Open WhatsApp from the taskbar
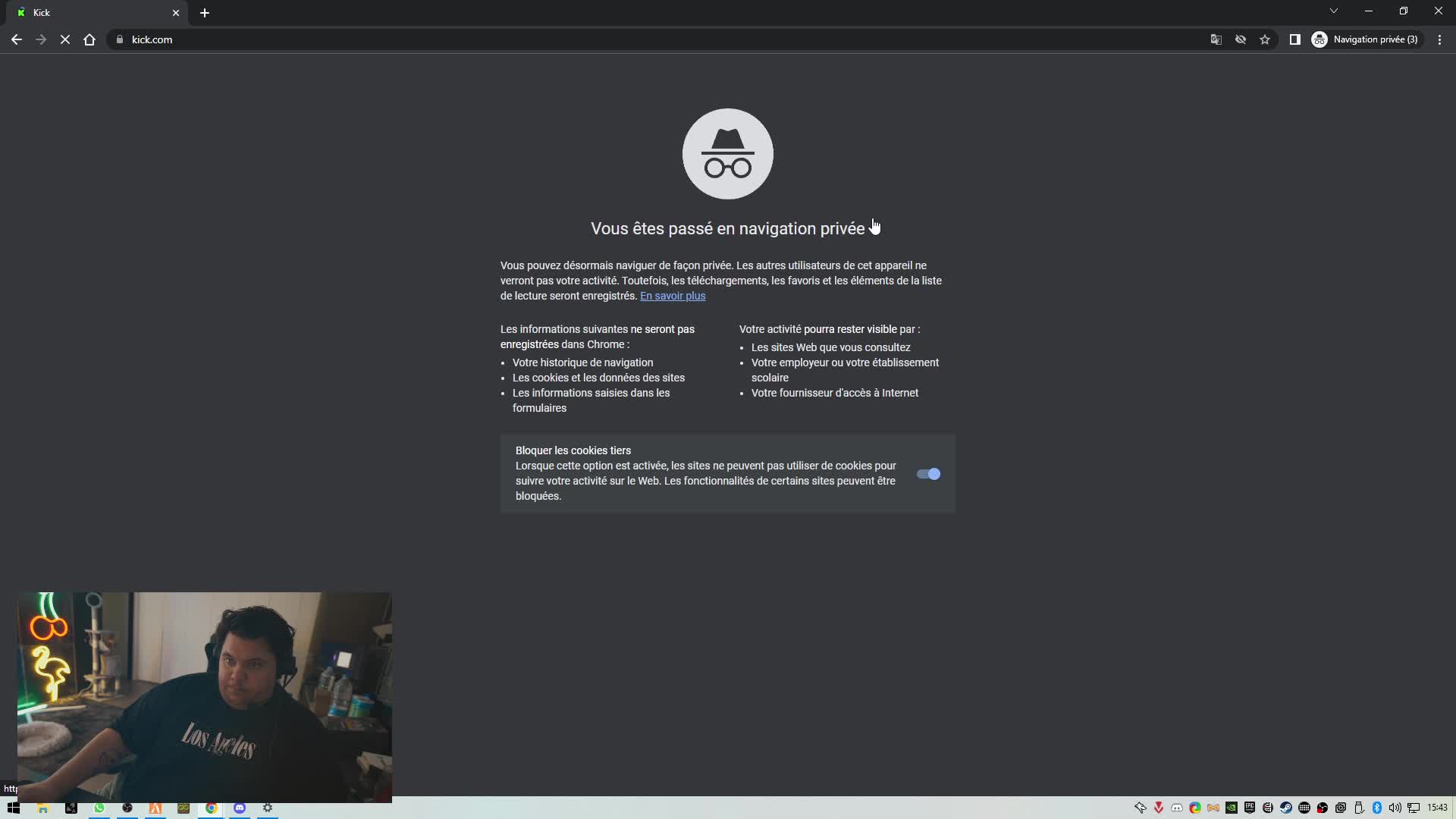Image resolution: width=1456 pixels, height=819 pixels. point(99,808)
